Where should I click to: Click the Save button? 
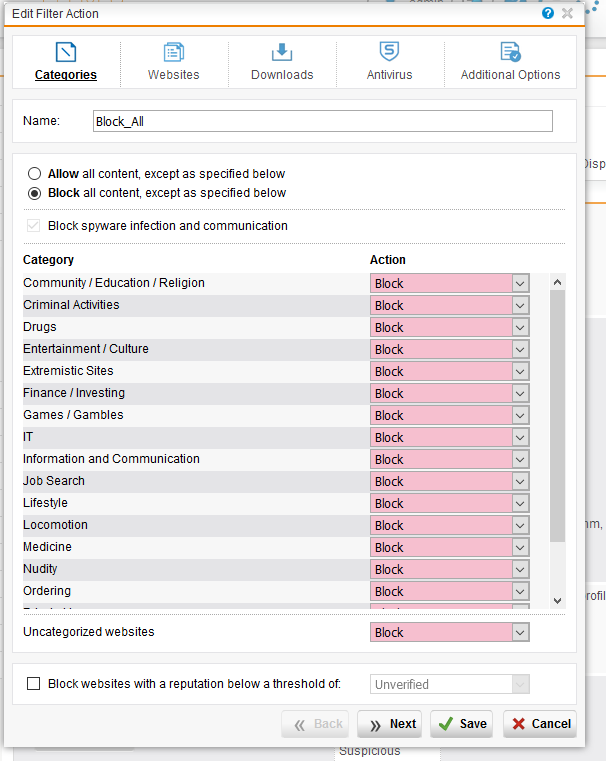[461, 724]
